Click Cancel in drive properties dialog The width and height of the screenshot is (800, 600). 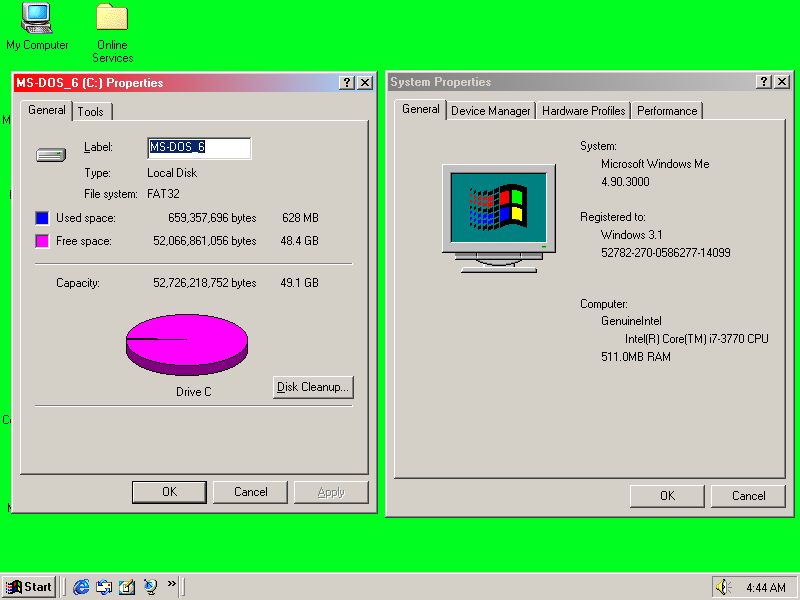tap(251, 492)
